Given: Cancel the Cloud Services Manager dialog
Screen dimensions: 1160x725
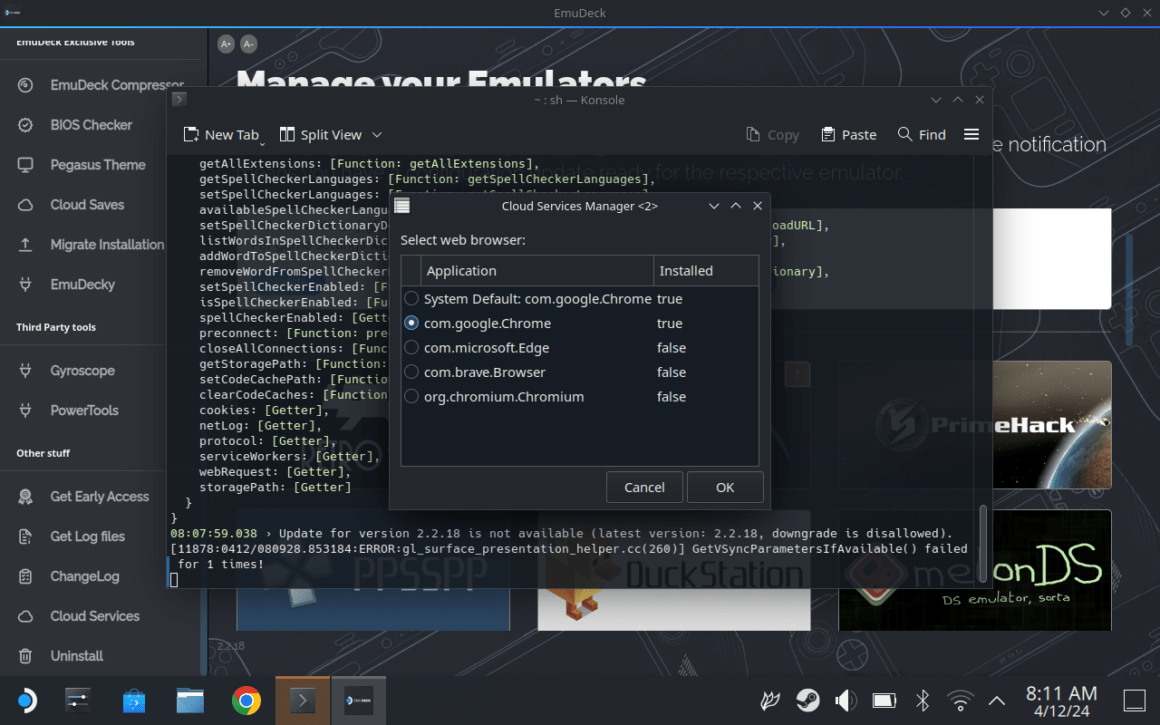Looking at the screenshot, I should (644, 488).
